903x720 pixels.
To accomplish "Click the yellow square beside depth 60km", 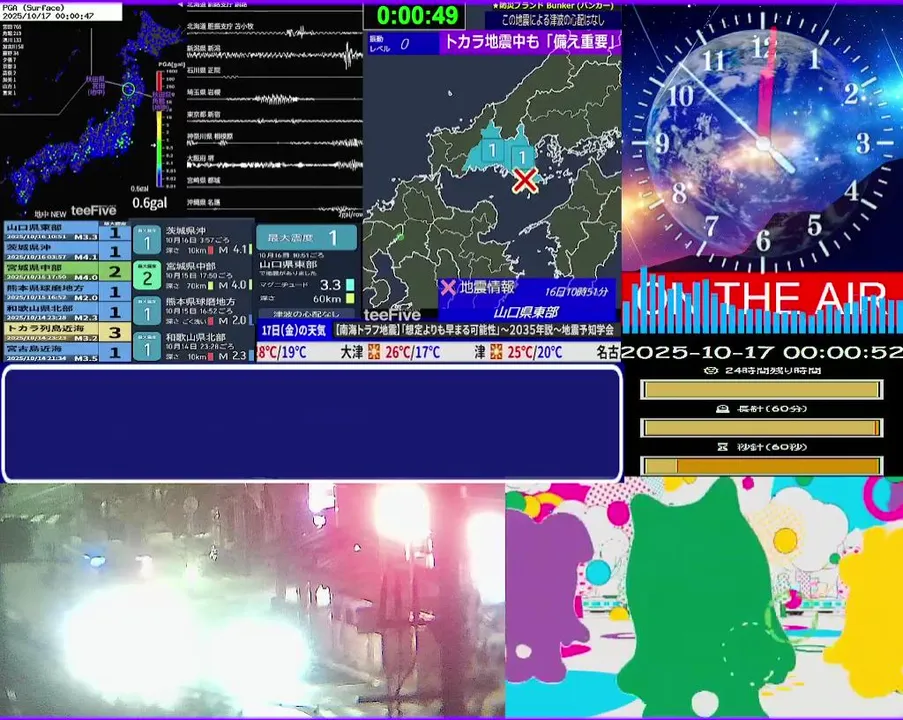I will point(350,298).
